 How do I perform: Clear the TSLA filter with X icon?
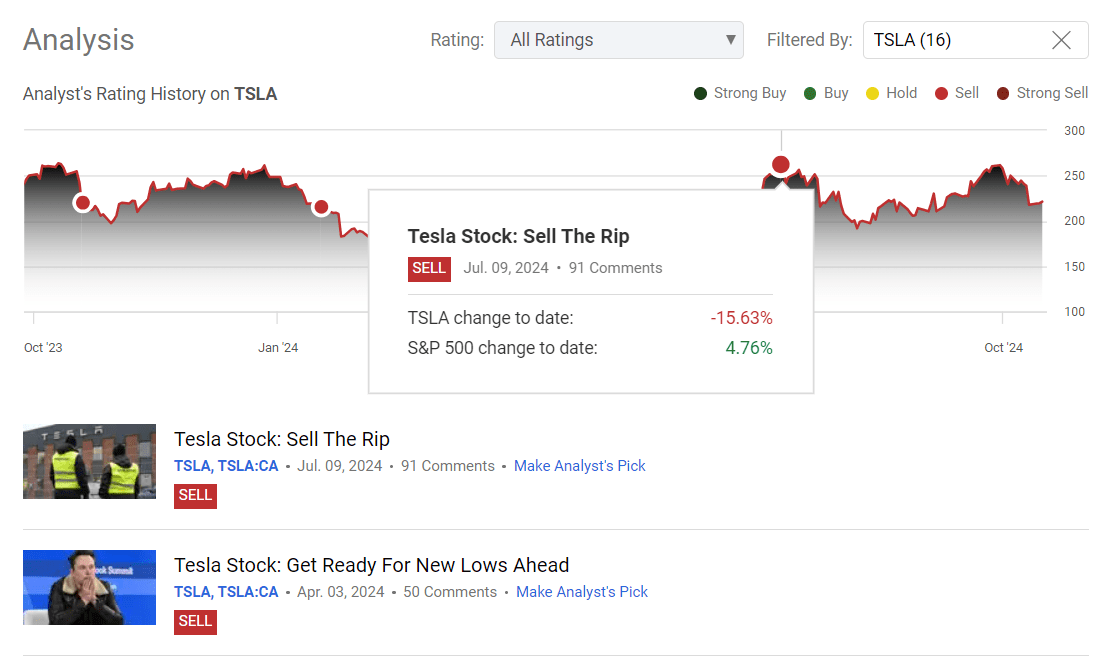pos(1061,40)
